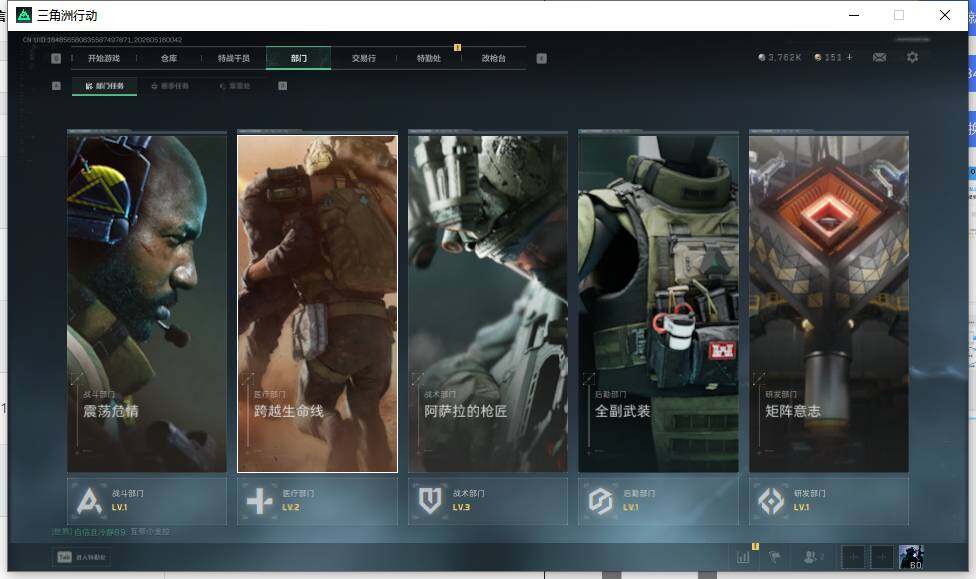The height and width of the screenshot is (579, 976).
Task: Close the 三角洲行动 window
Action: coord(945,15)
